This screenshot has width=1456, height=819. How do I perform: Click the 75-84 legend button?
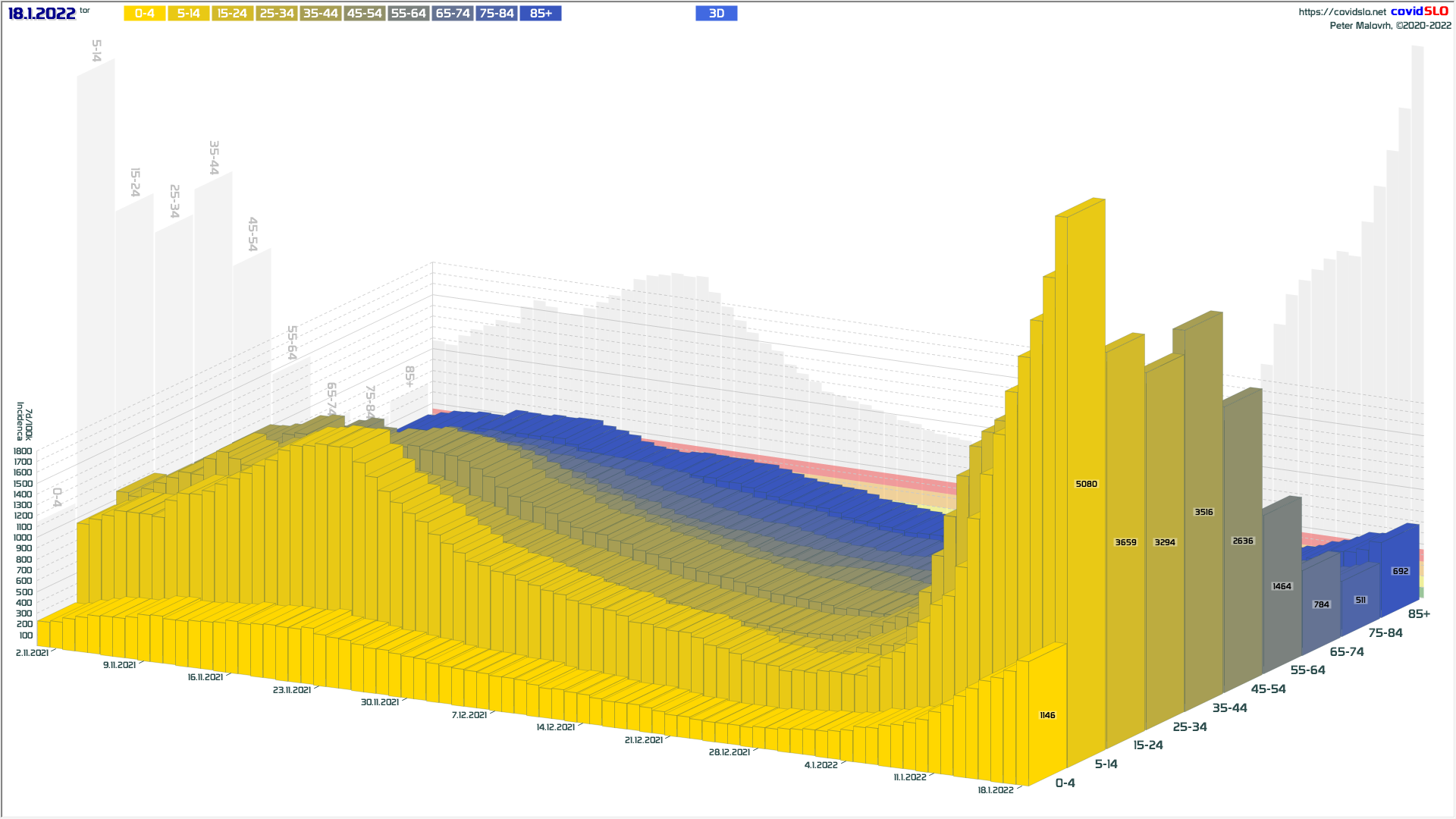[x=497, y=14]
